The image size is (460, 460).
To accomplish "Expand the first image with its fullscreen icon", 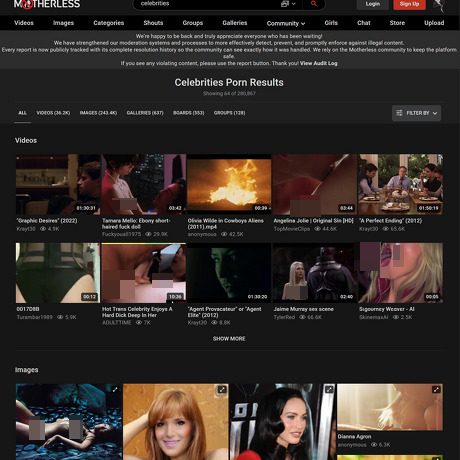I will click(115, 389).
